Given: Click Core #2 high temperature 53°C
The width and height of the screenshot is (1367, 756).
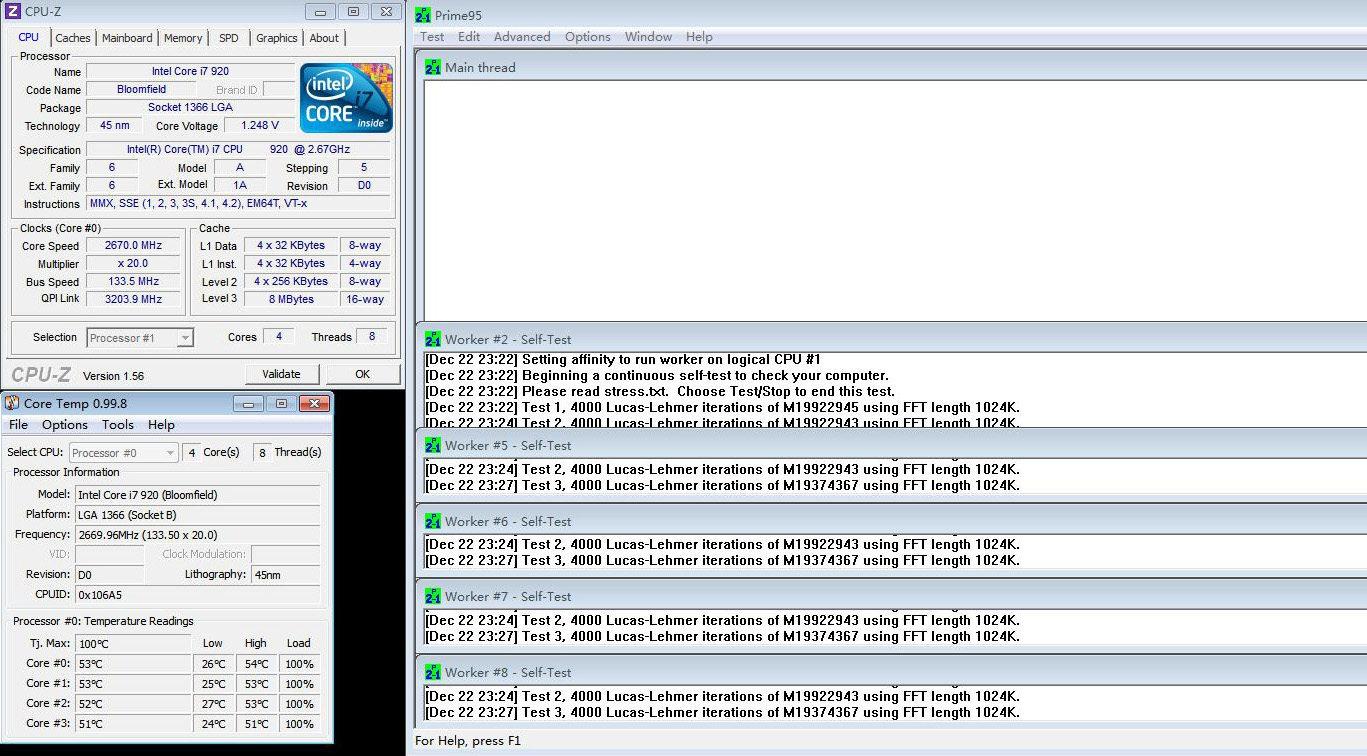Looking at the screenshot, I should [256, 704].
